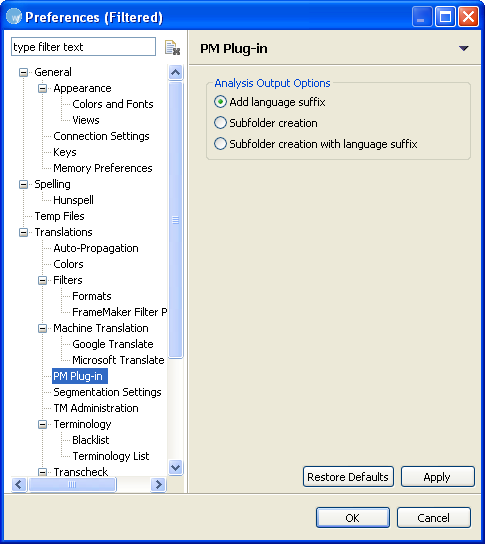This screenshot has width=485, height=544.
Task: Open the PM Plug-in page dropdown arrow
Action: tap(463, 48)
